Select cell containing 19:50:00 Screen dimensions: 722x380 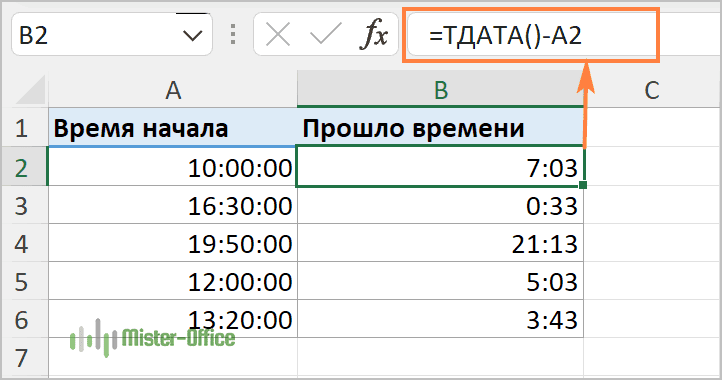coord(173,243)
